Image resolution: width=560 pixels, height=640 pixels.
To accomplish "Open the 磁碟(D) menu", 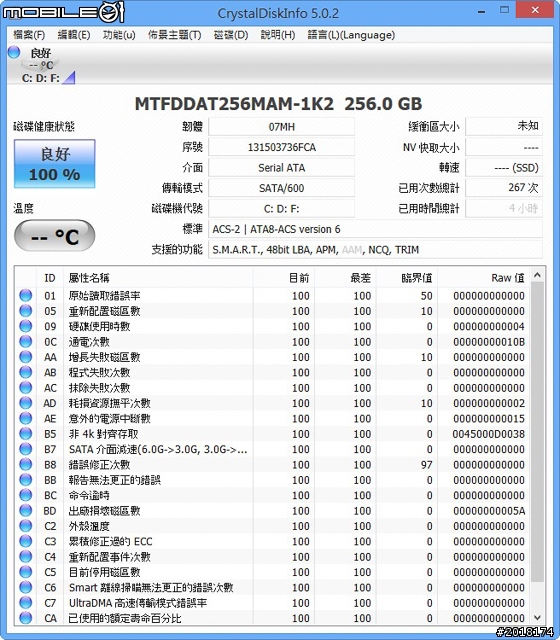I will coord(231,35).
